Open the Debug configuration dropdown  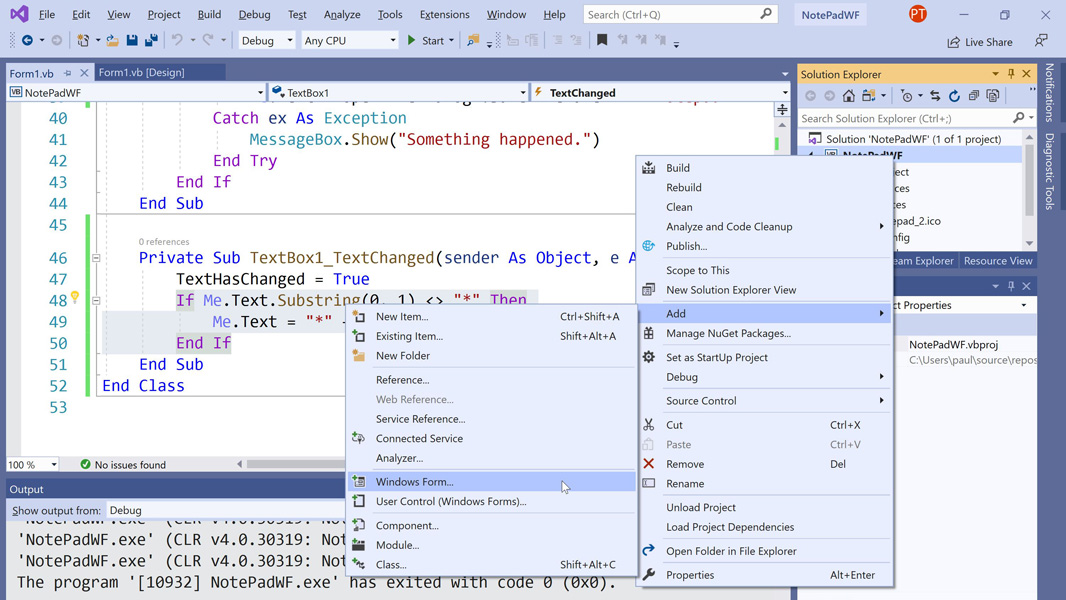(267, 41)
